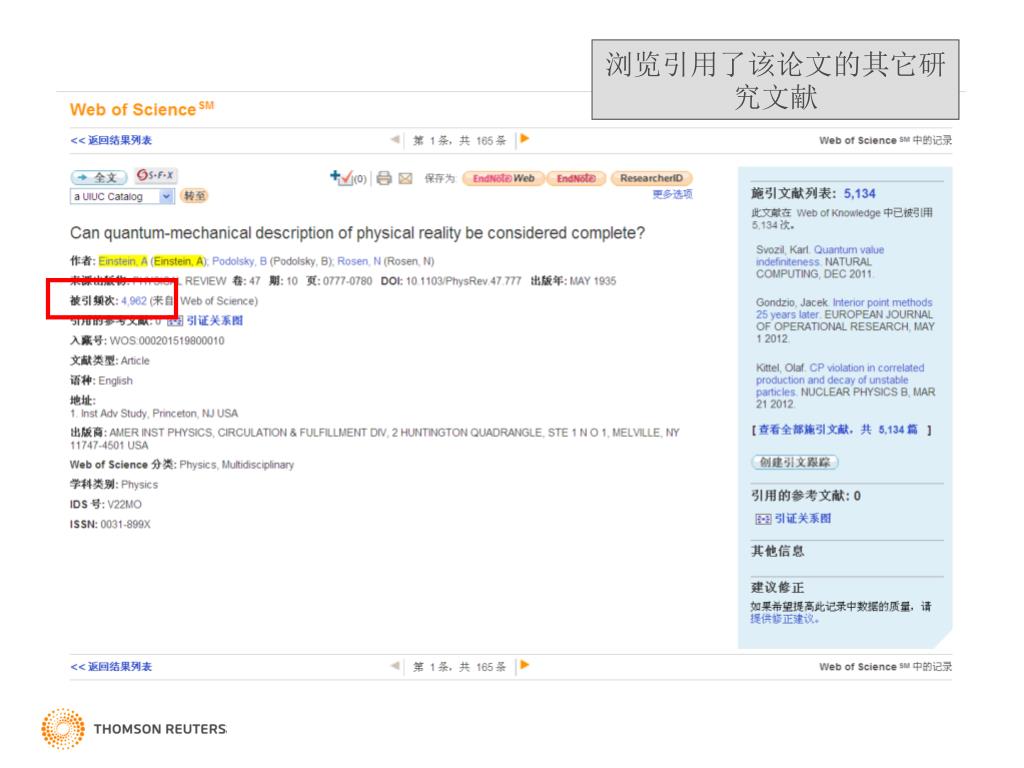Go to next record top orange arrow

coord(524,139)
